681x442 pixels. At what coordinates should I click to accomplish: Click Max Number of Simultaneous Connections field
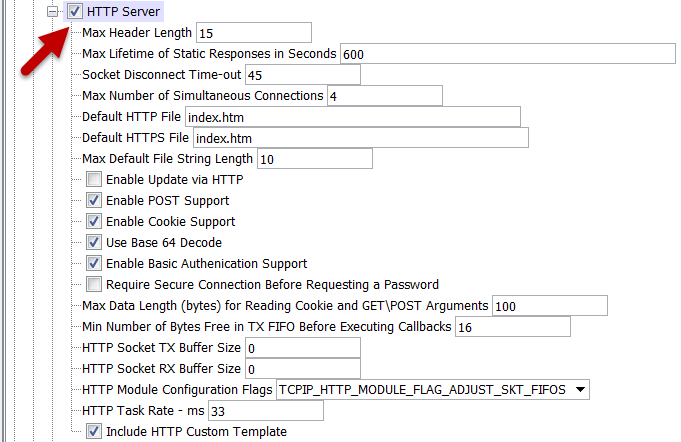click(x=383, y=96)
